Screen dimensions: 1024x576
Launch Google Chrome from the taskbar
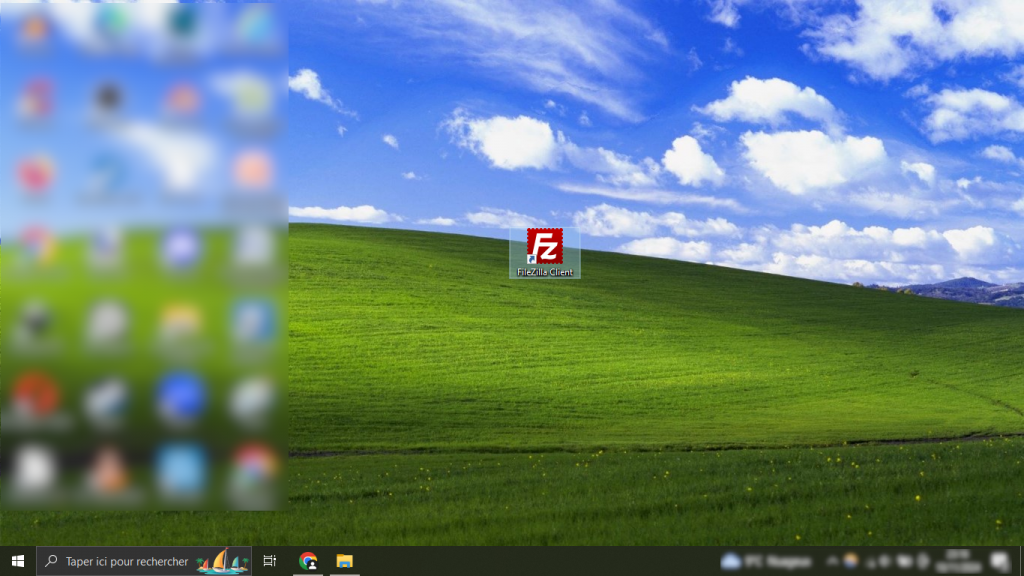point(308,561)
